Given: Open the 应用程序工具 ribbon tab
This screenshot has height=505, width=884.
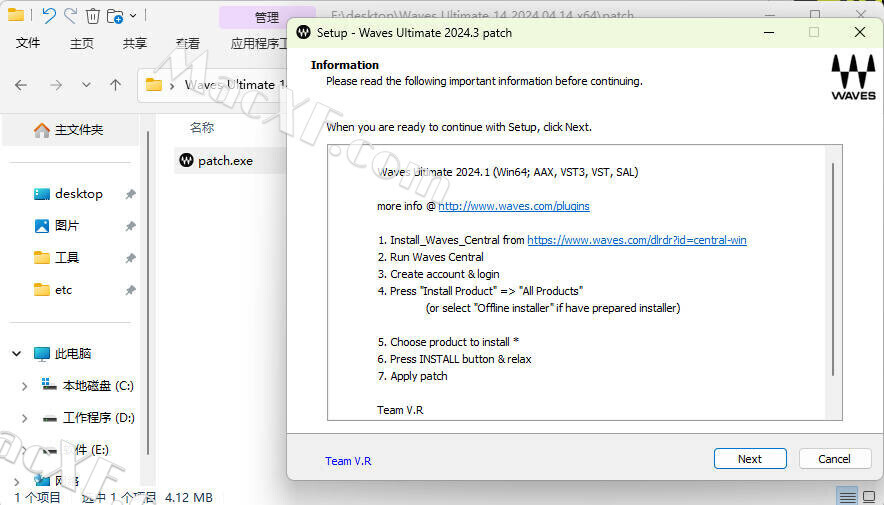Looking at the screenshot, I should [x=259, y=43].
